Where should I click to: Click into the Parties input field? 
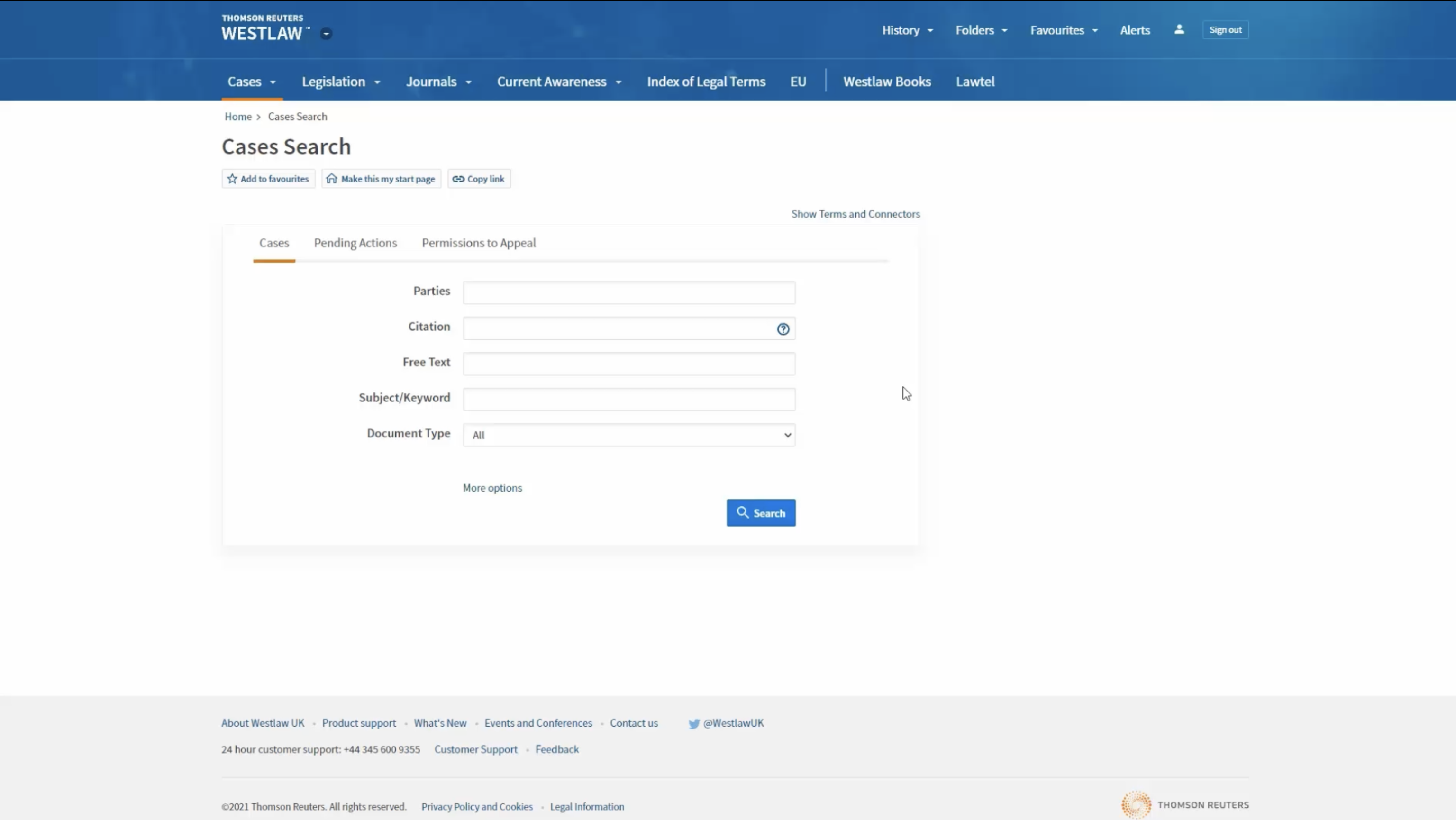[x=629, y=293]
